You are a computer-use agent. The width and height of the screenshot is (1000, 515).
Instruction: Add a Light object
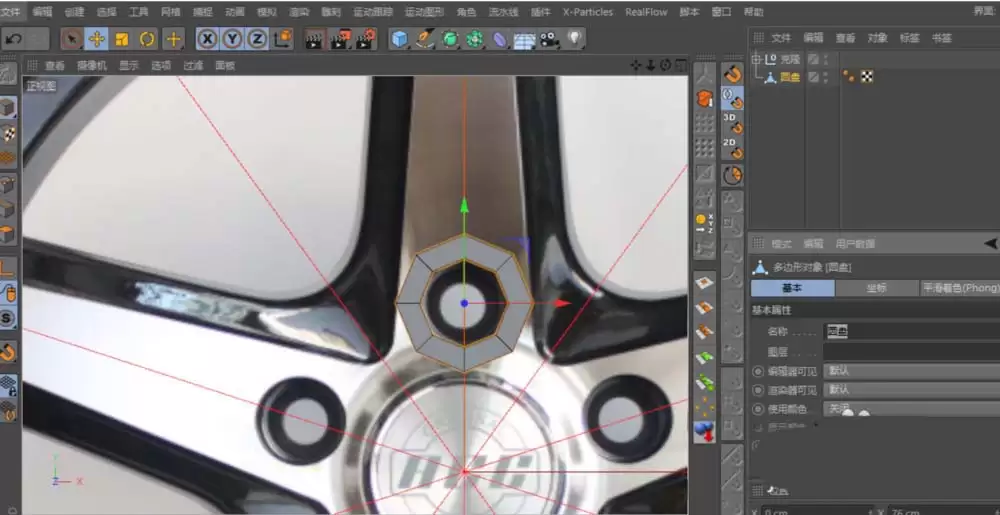575,38
